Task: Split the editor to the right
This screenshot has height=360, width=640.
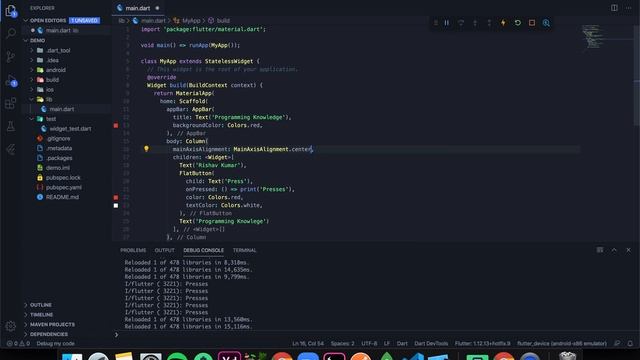Action: tap(614, 8)
